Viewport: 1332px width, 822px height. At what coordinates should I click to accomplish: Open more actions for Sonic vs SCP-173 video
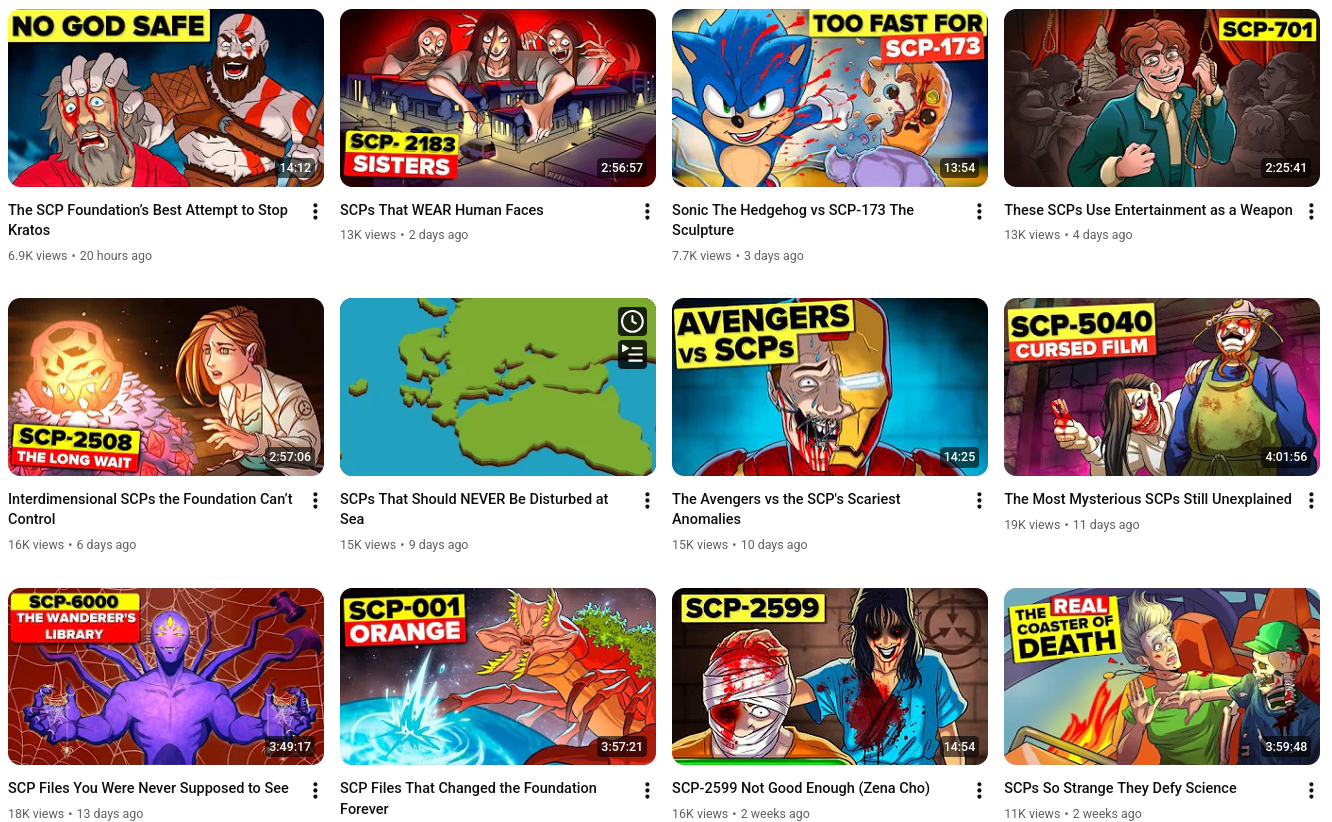[x=979, y=212]
